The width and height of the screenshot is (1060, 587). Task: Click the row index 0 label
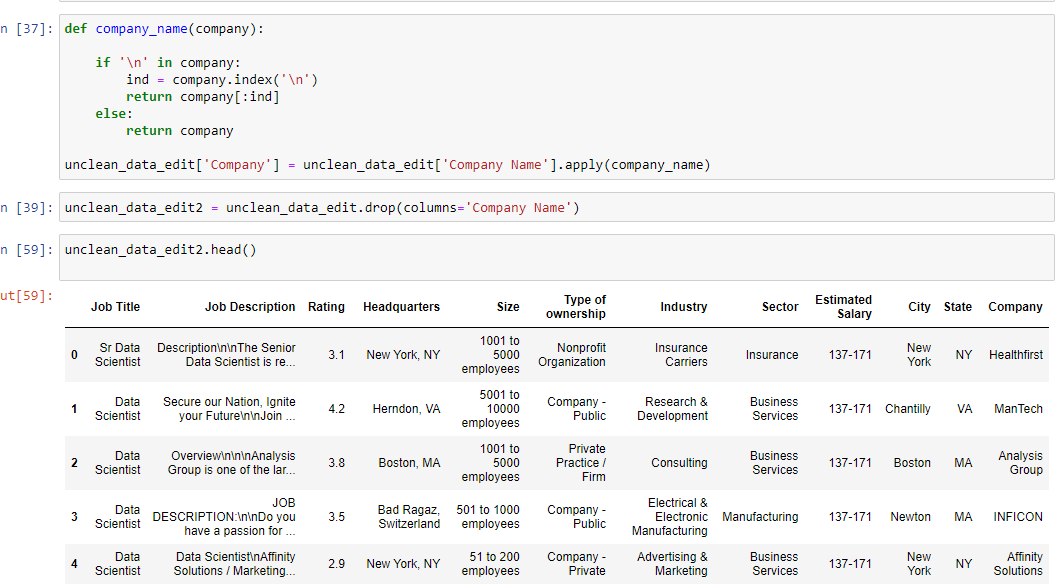(x=74, y=354)
